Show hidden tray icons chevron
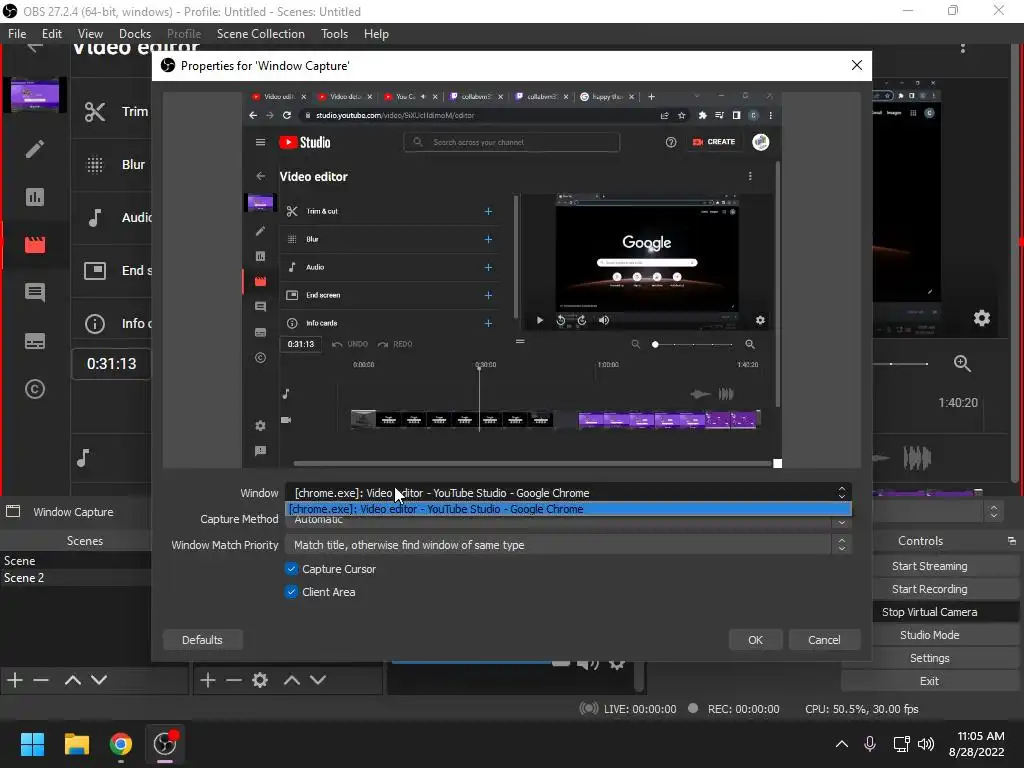 point(842,744)
